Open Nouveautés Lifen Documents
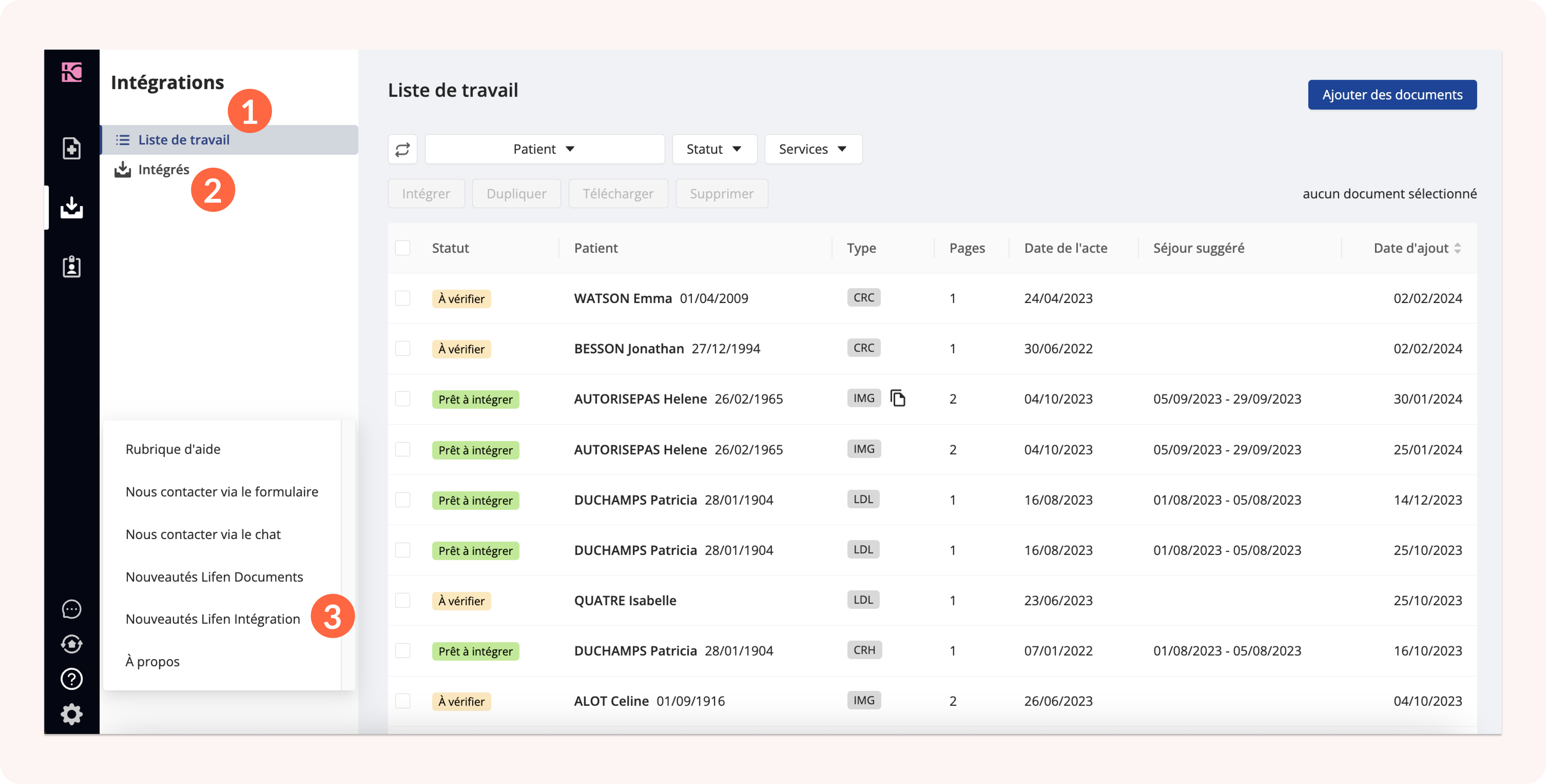The width and height of the screenshot is (1546, 784). [x=214, y=577]
